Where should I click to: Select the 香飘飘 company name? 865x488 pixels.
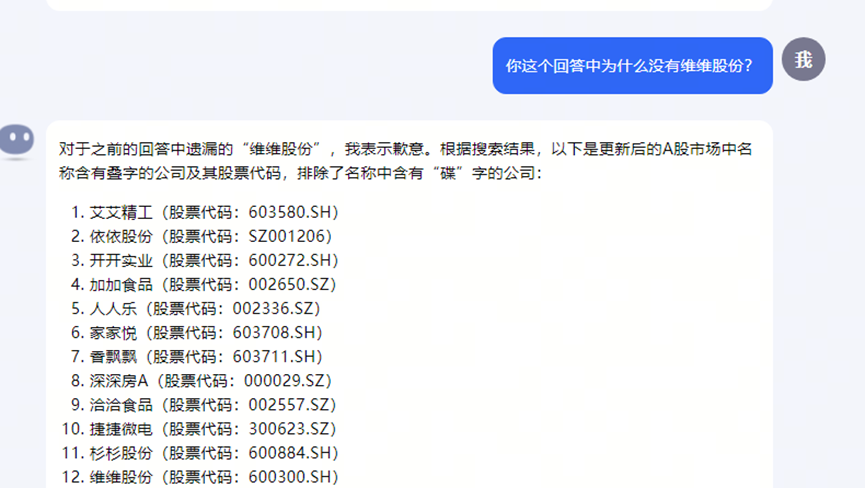point(113,356)
